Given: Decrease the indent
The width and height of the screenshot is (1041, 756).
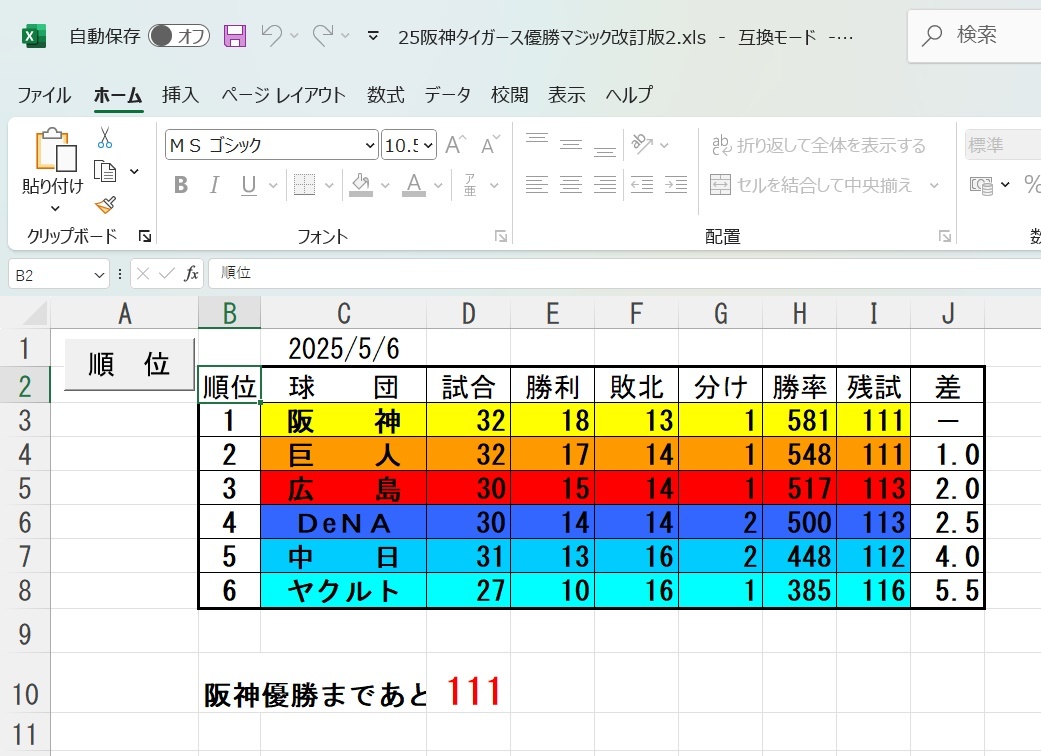Looking at the screenshot, I should [641, 185].
